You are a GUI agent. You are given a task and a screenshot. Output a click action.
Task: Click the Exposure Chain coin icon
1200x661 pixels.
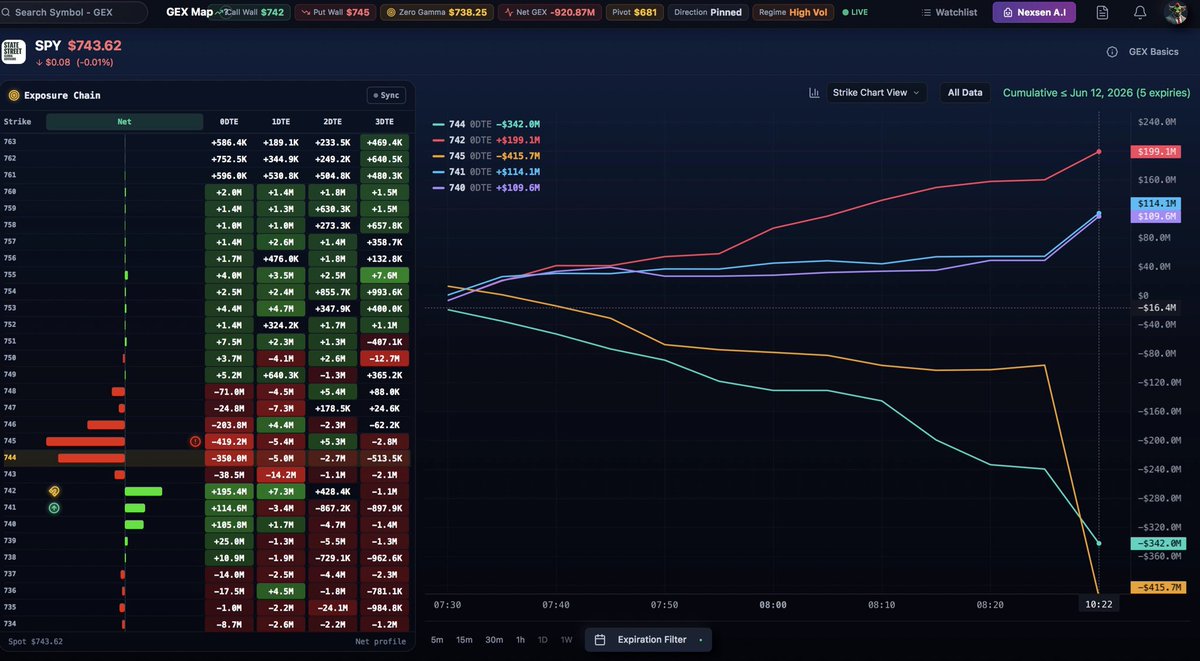[14, 95]
